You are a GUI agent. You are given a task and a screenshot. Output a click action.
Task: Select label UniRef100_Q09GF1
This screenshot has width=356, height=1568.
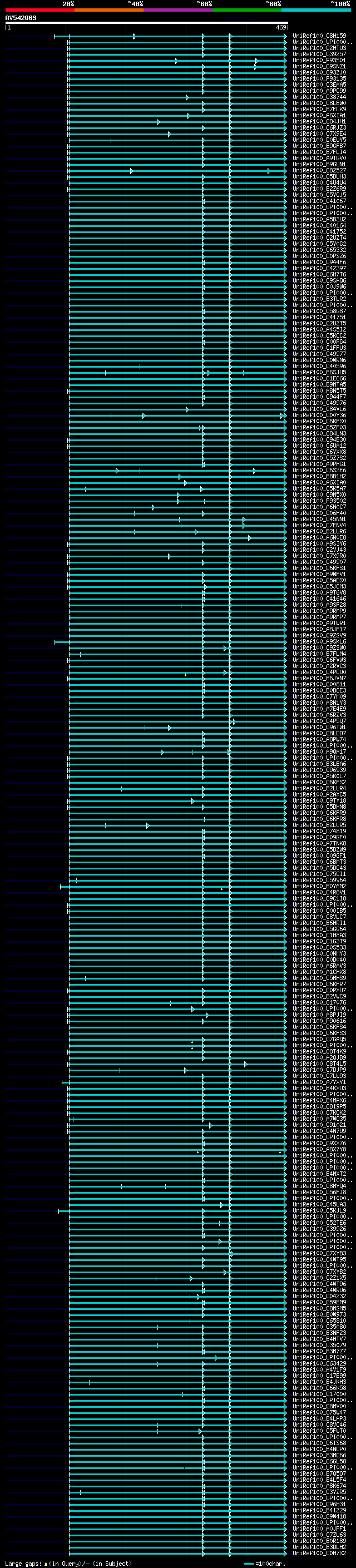click(x=319, y=856)
